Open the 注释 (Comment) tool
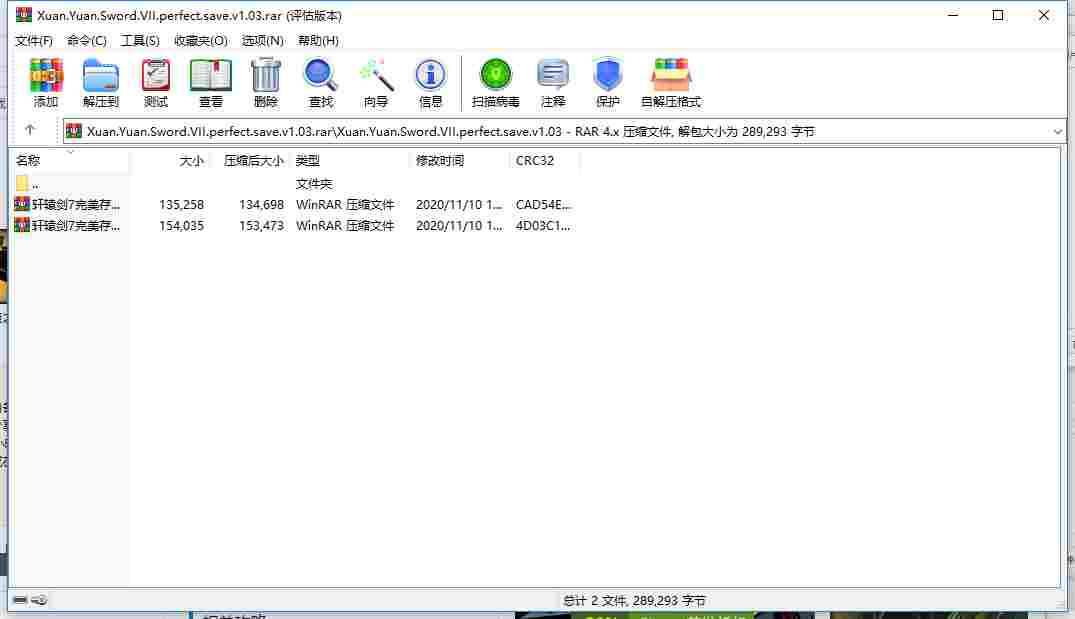This screenshot has height=619, width=1075. click(553, 82)
